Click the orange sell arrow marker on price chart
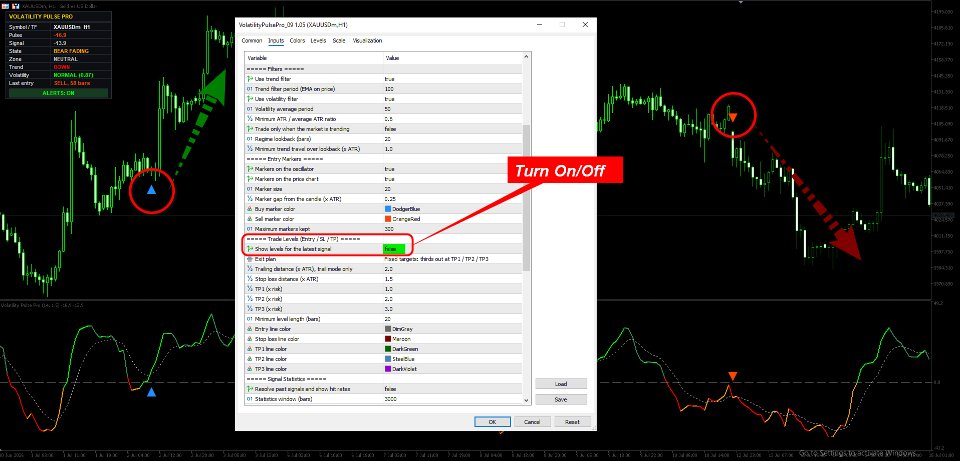The height and width of the screenshot is (461, 960). click(732, 117)
